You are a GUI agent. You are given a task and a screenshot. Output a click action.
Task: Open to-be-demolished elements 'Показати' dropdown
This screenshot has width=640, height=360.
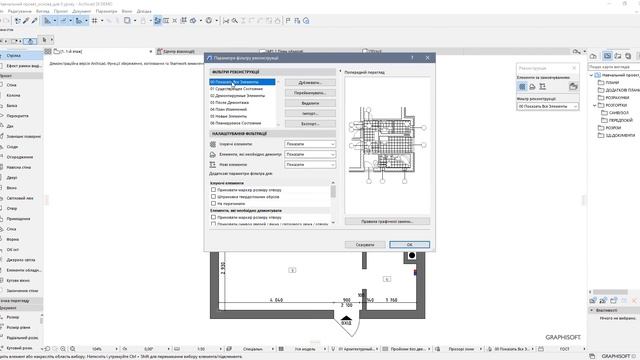(310, 154)
